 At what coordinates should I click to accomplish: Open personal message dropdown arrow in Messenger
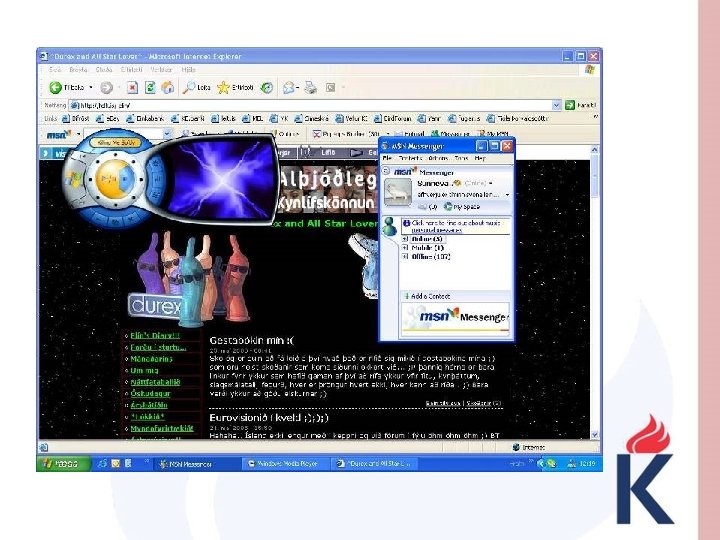[x=507, y=195]
